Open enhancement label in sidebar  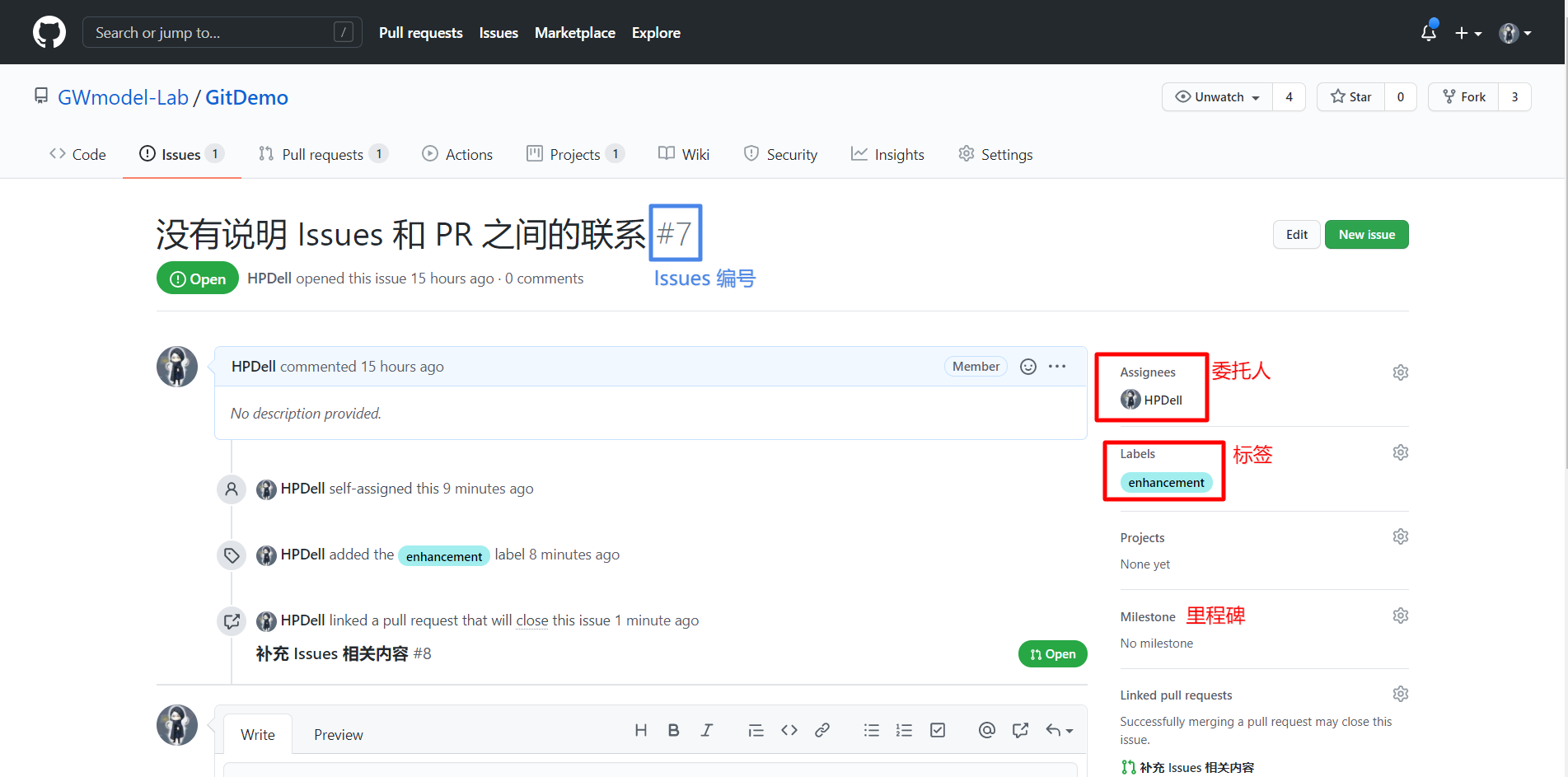pos(1166,483)
